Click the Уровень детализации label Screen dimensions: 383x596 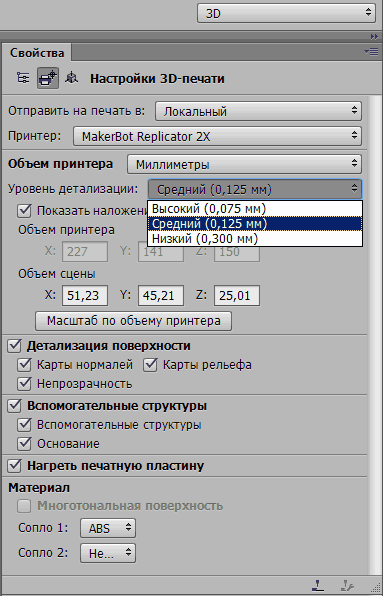[x=73, y=189]
